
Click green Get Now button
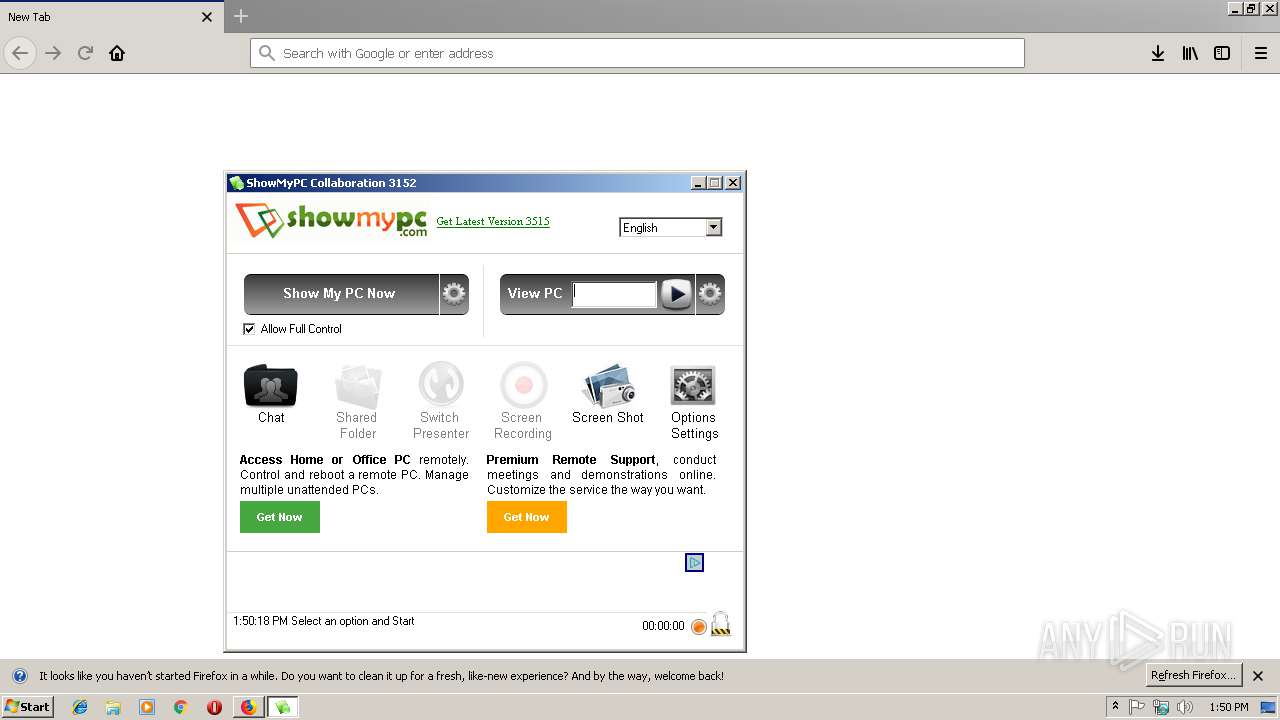280,517
